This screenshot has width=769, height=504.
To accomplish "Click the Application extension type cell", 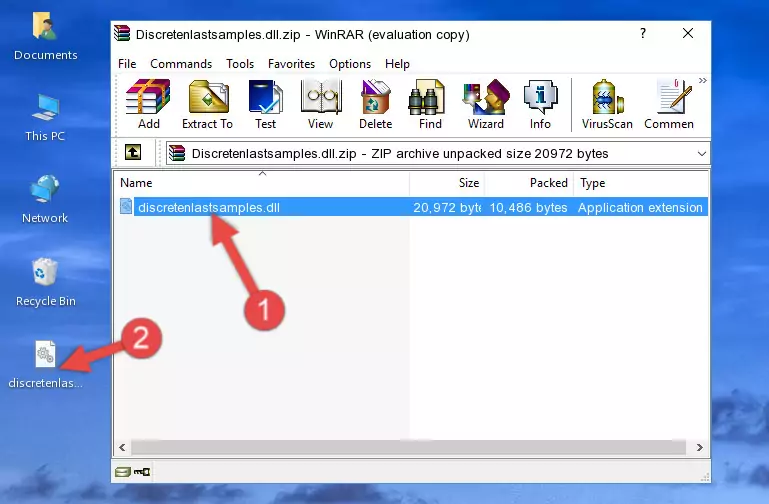I will 640,207.
